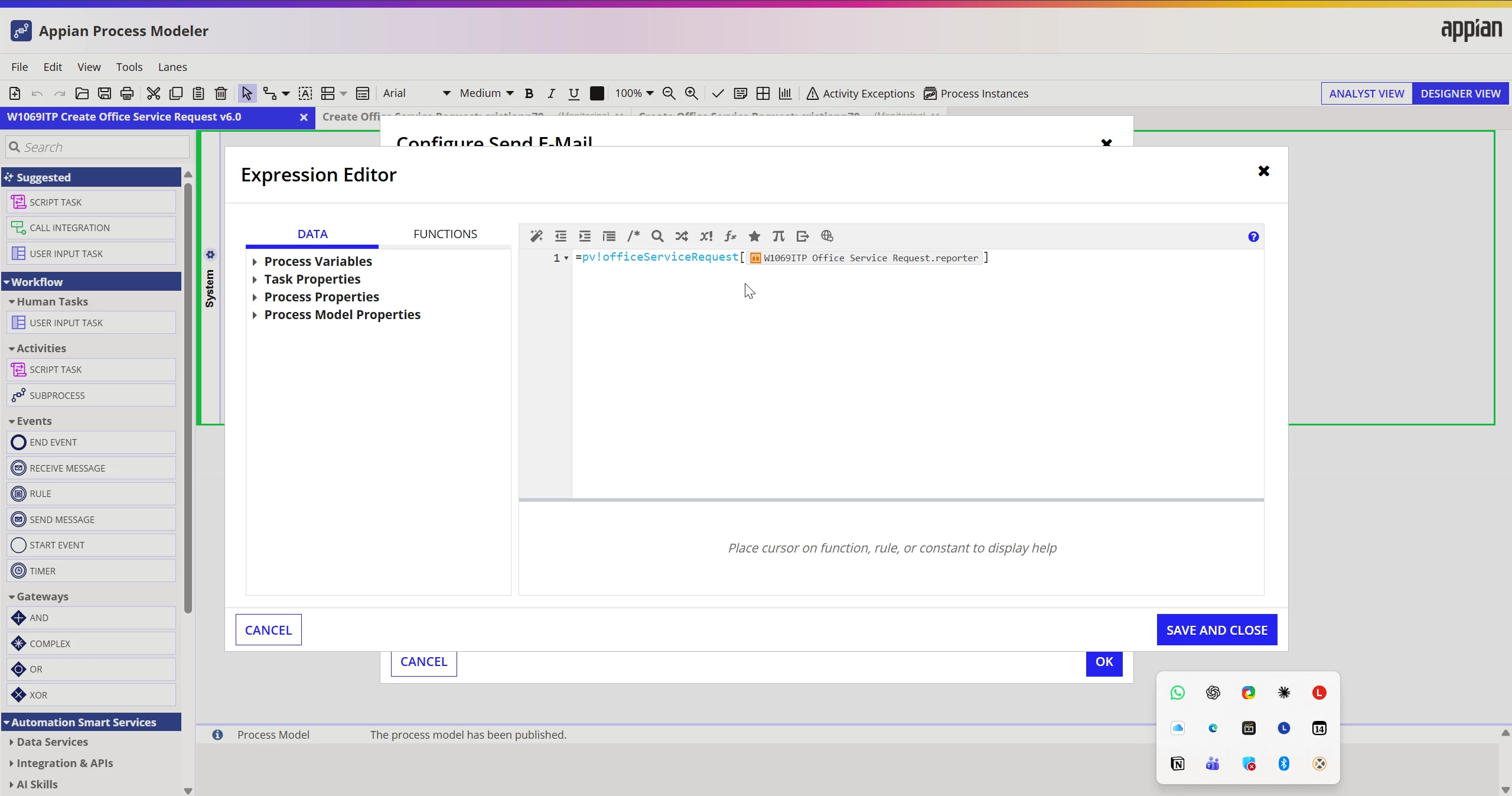Click the pi symbol icon
This screenshot has height=796, width=1512.
coord(778,236)
